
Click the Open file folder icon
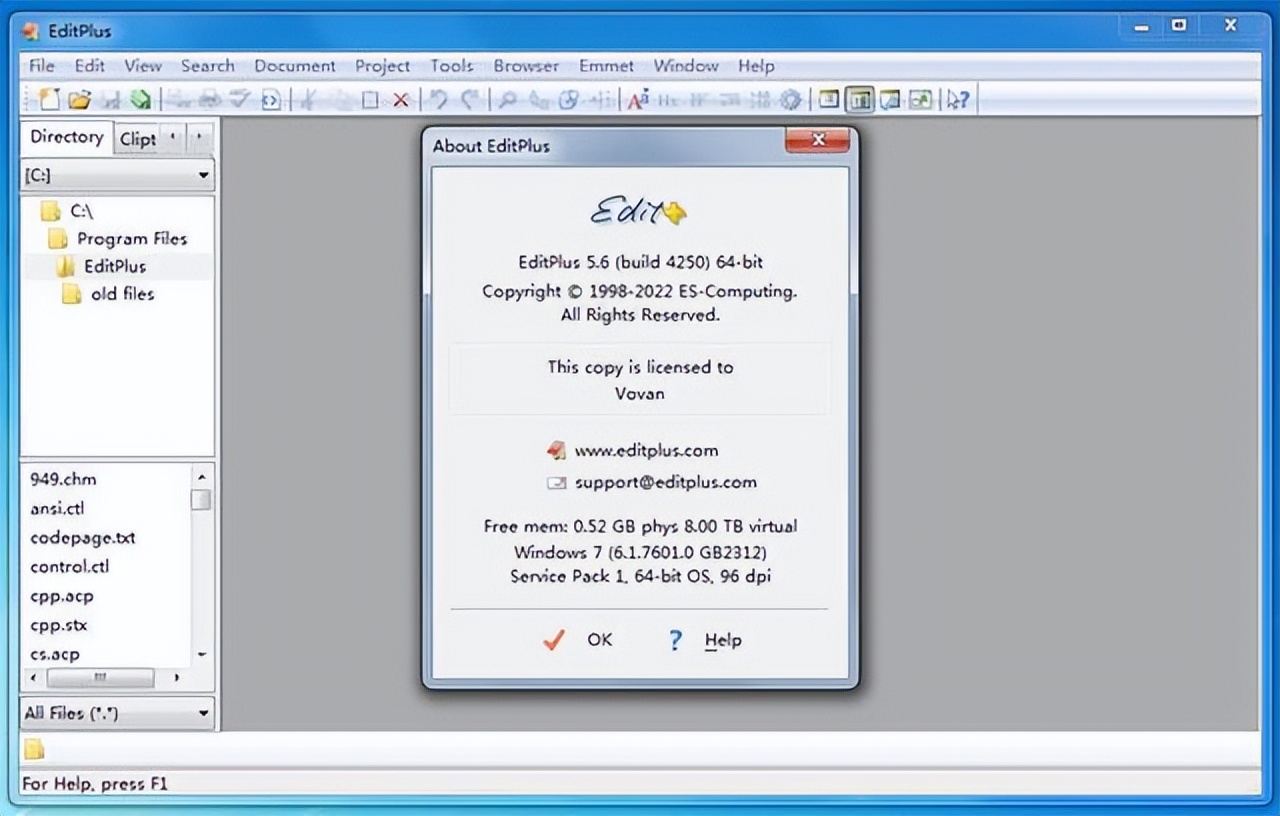(x=79, y=99)
